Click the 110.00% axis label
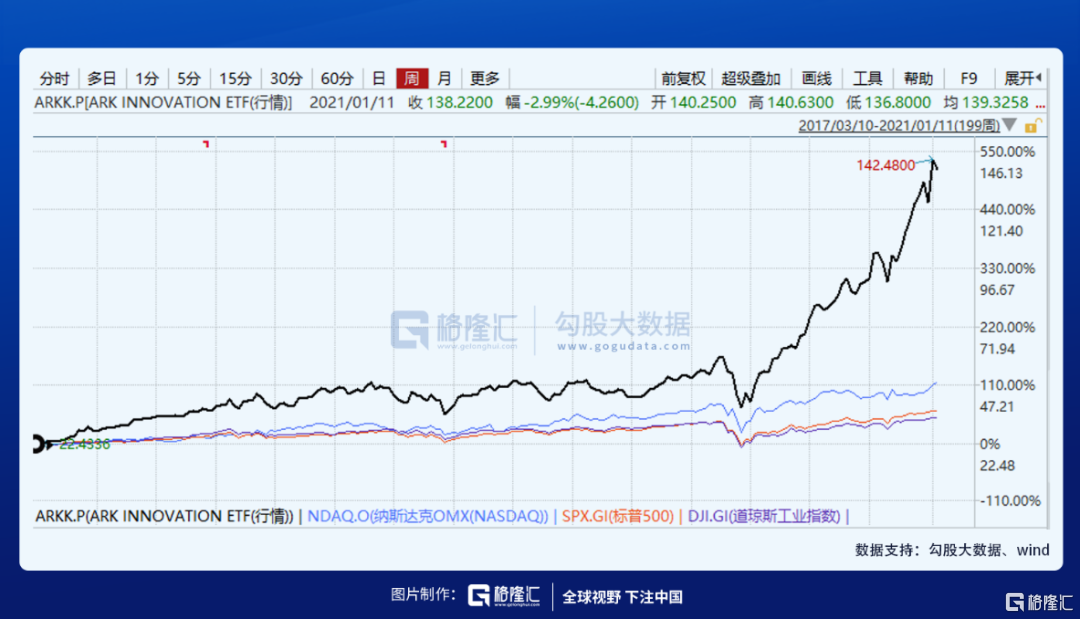Screen dimensions: 1080x619 point(1007,385)
